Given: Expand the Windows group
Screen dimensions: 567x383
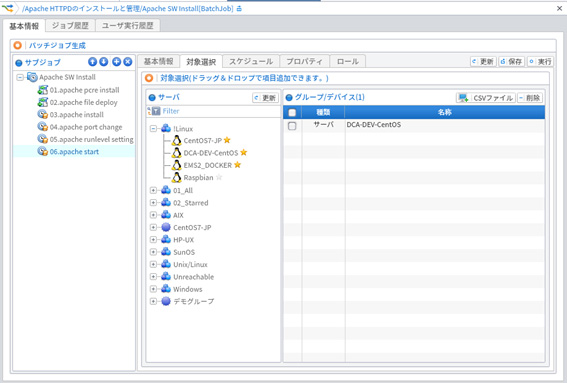Looking at the screenshot, I should [x=153, y=289].
